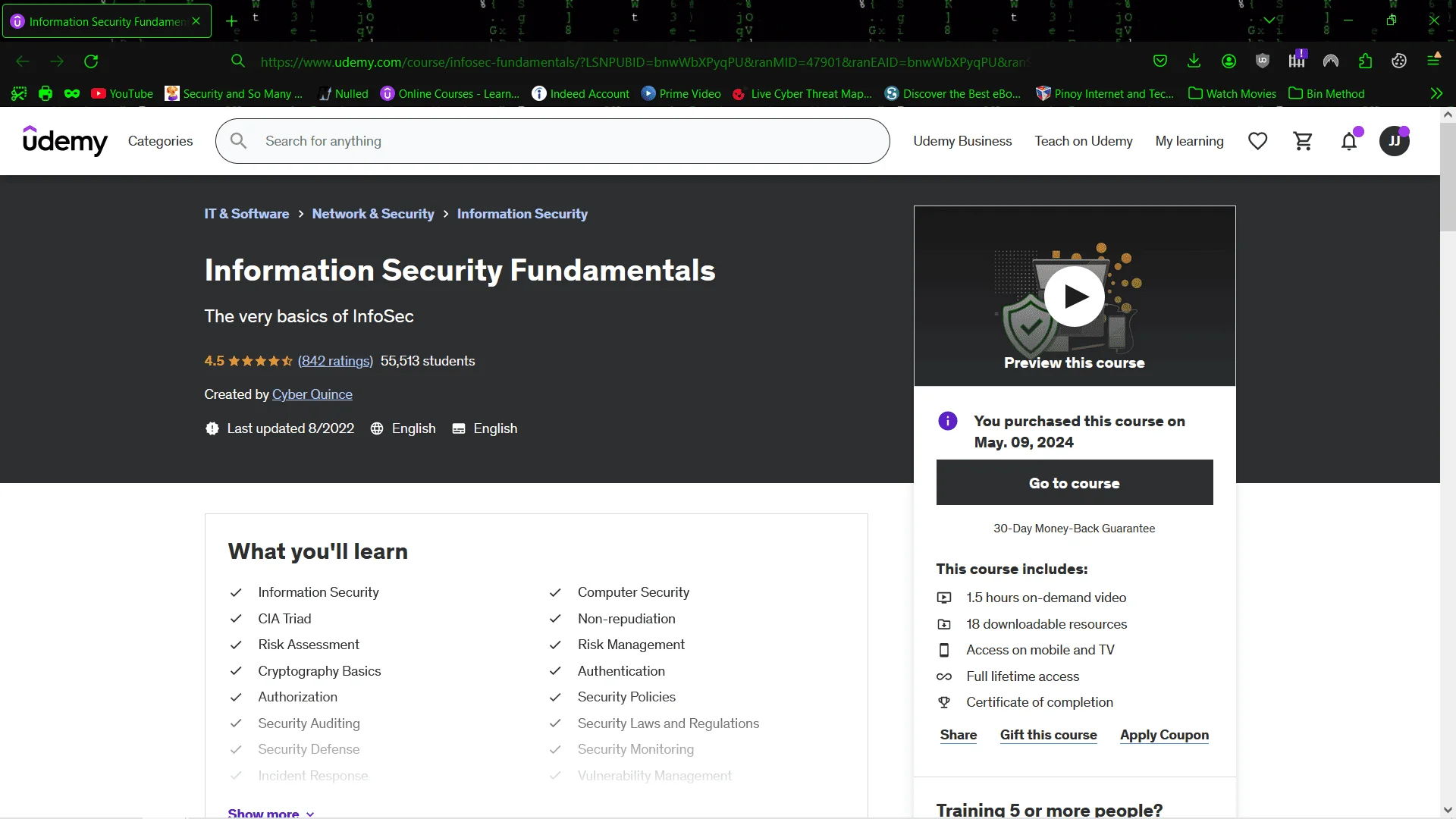Open Udemy Business

pyautogui.click(x=962, y=141)
